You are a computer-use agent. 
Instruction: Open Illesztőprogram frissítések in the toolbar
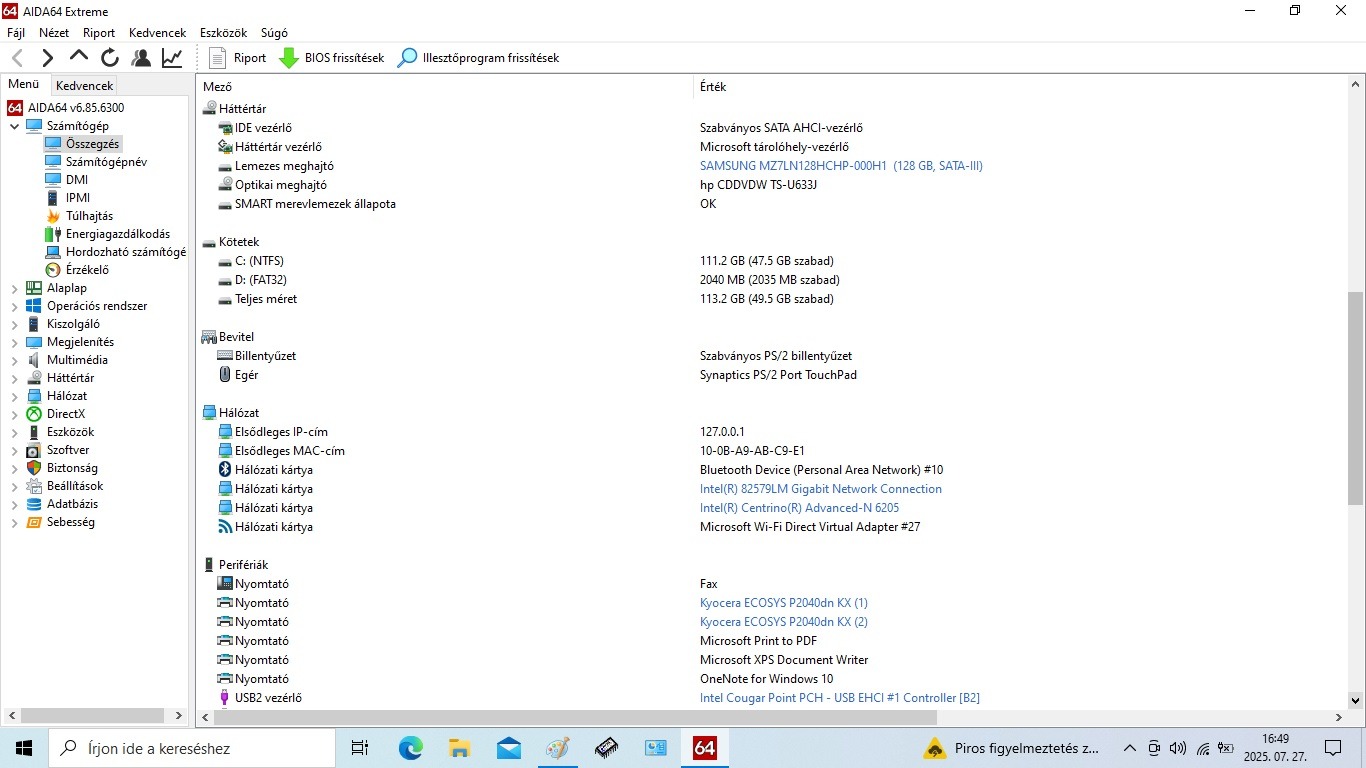[478, 58]
